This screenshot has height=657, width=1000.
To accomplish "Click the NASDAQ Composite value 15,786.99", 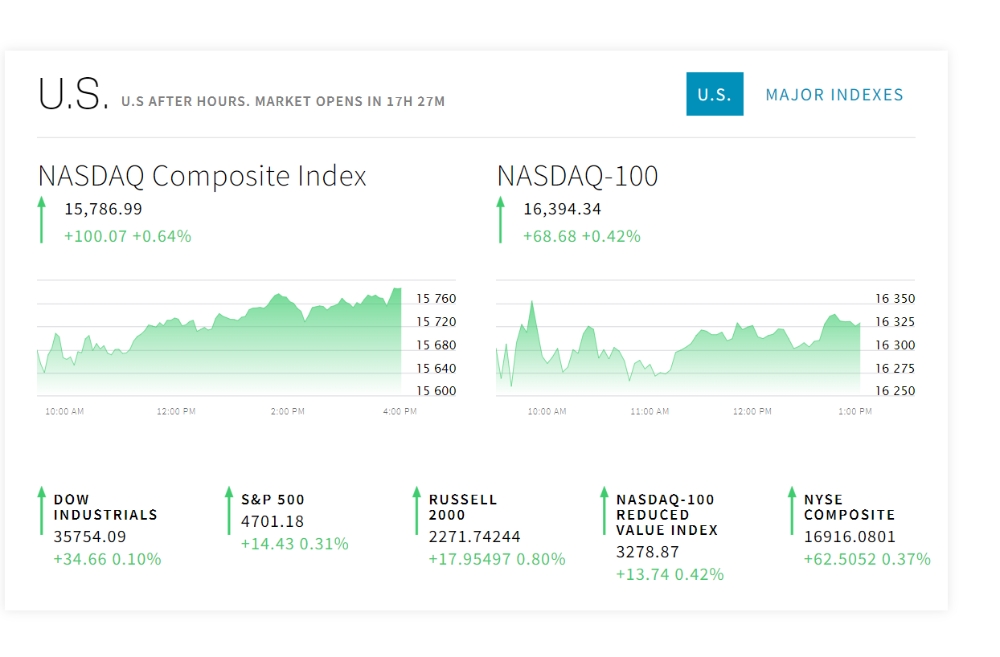I will pos(103,209).
